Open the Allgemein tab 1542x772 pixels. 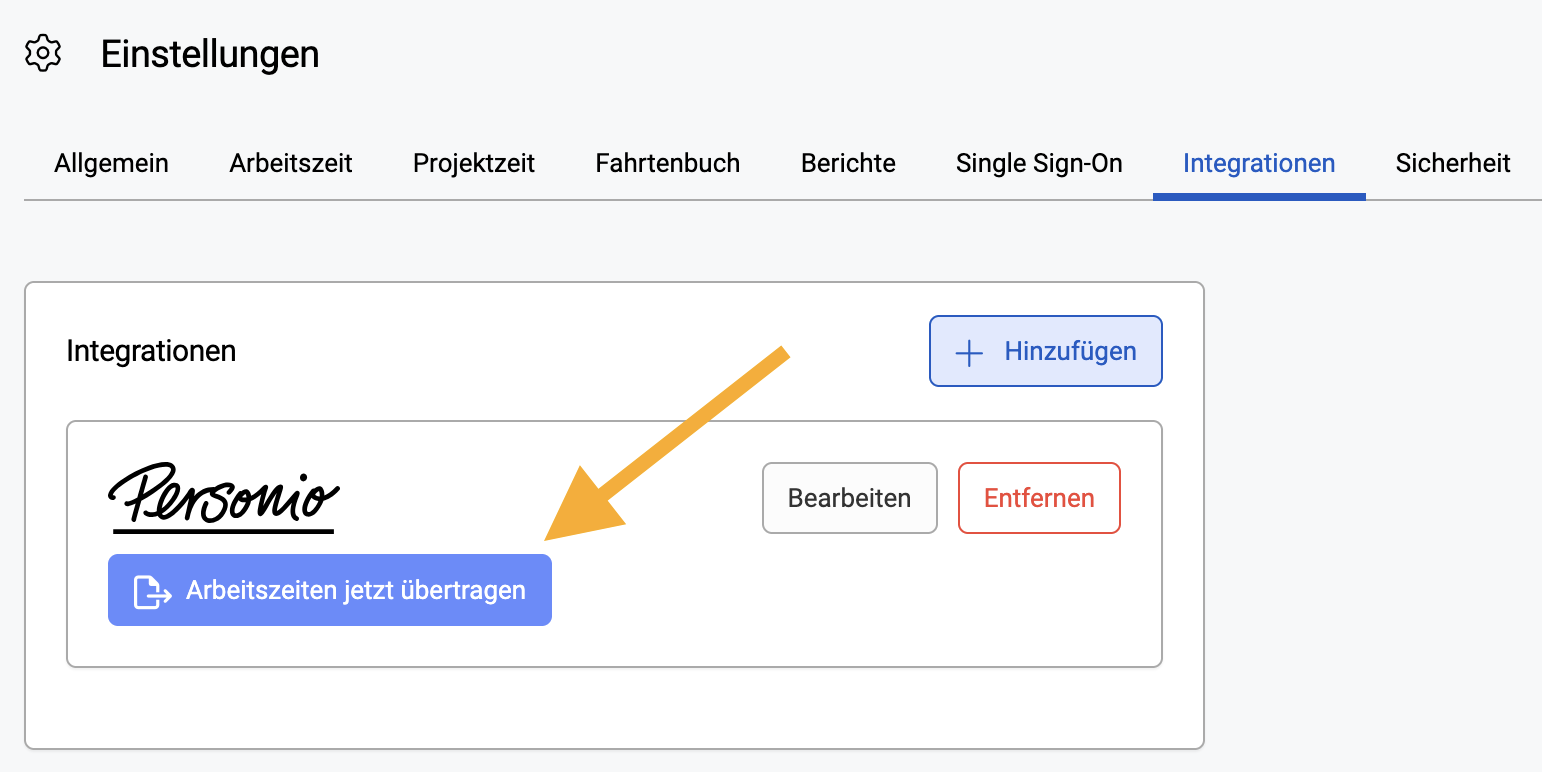click(x=111, y=163)
